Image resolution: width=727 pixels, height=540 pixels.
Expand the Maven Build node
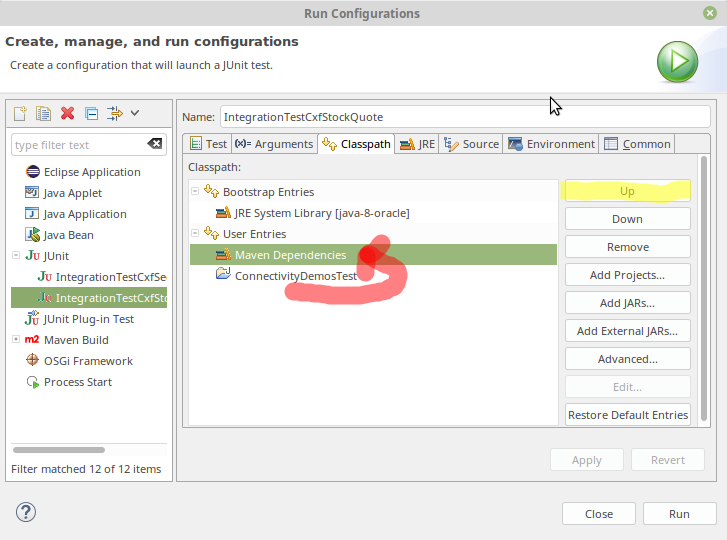pyautogui.click(x=16, y=339)
